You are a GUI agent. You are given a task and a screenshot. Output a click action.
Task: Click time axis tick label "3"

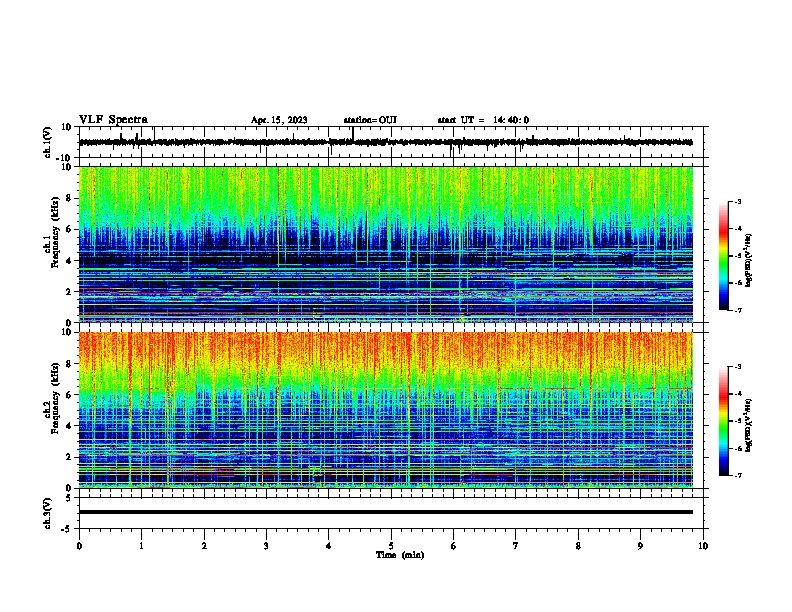266,546
